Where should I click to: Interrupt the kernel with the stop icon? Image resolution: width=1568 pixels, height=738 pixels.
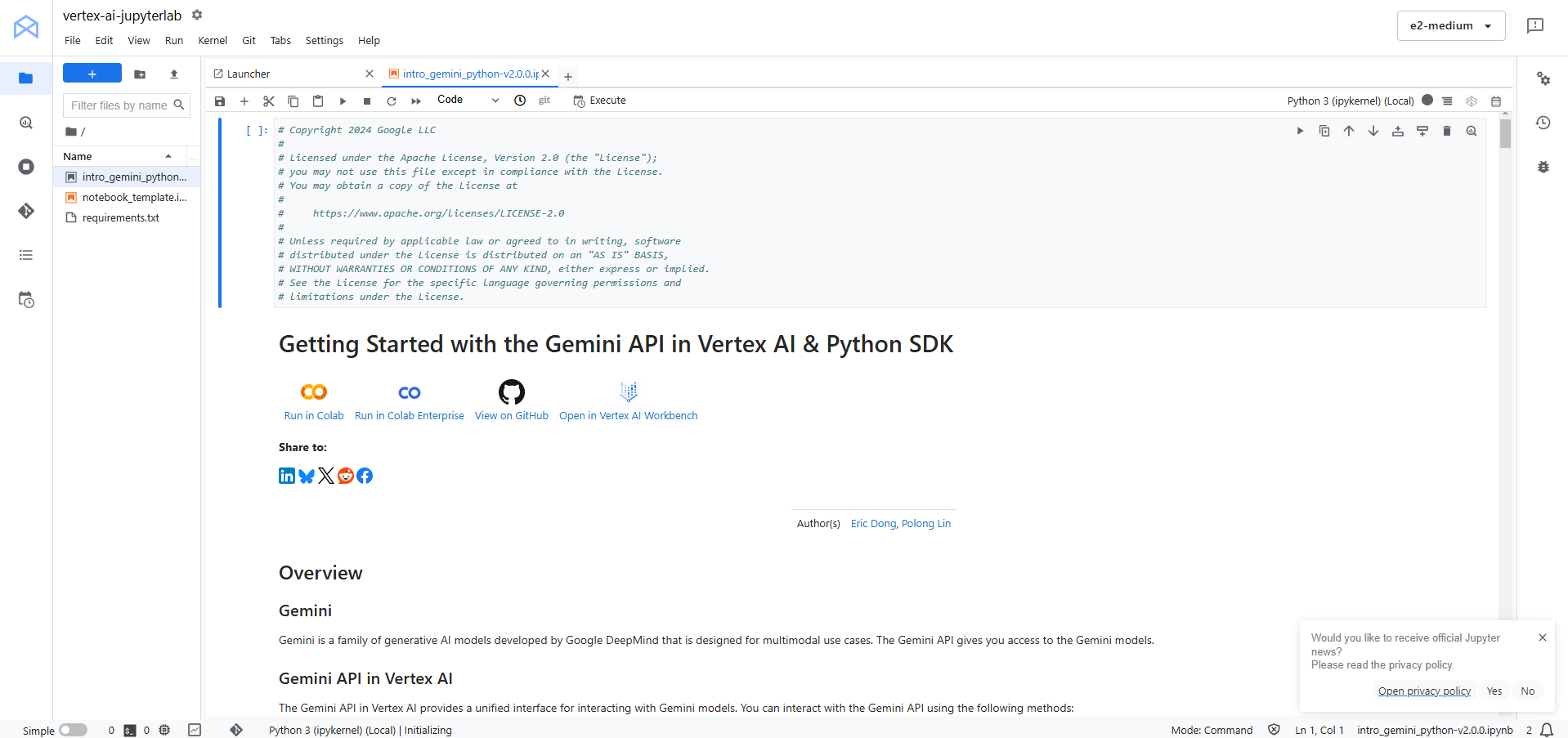[x=367, y=101]
